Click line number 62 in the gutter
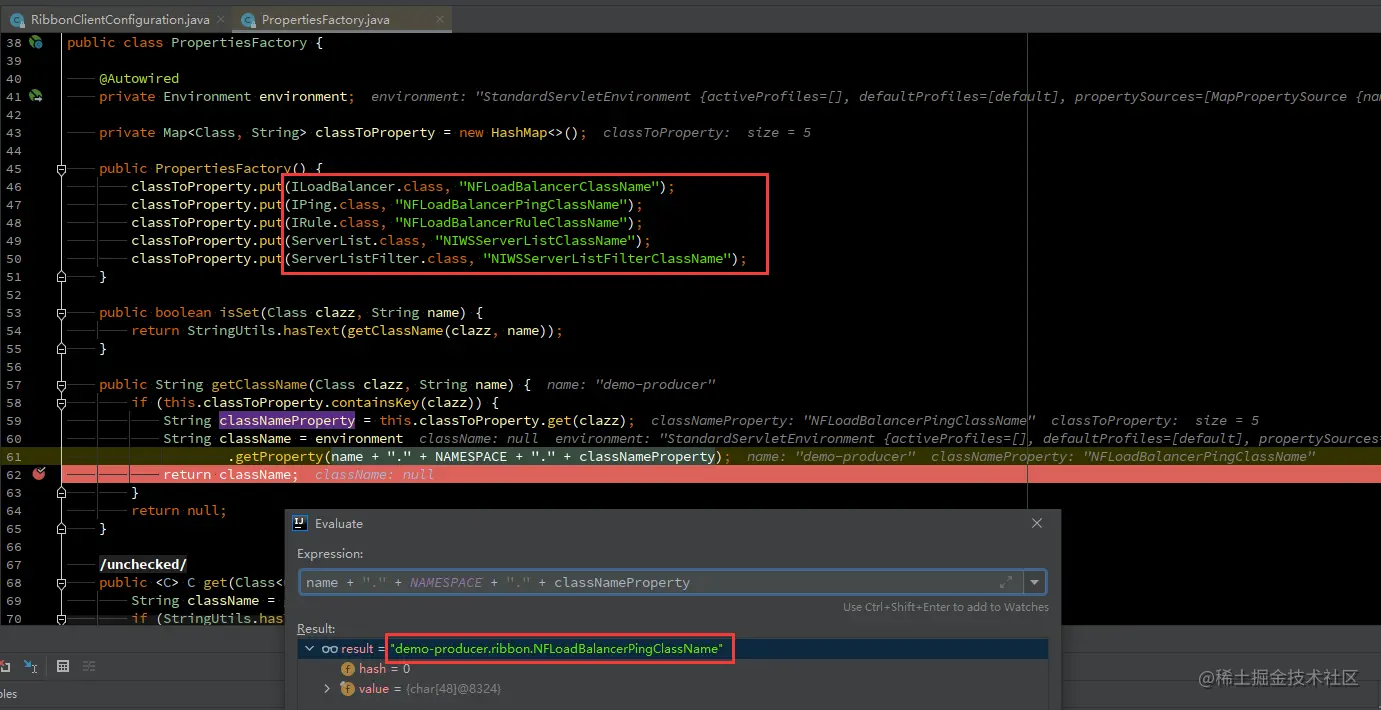Screen dimensions: 1381x710 [x=13, y=474]
